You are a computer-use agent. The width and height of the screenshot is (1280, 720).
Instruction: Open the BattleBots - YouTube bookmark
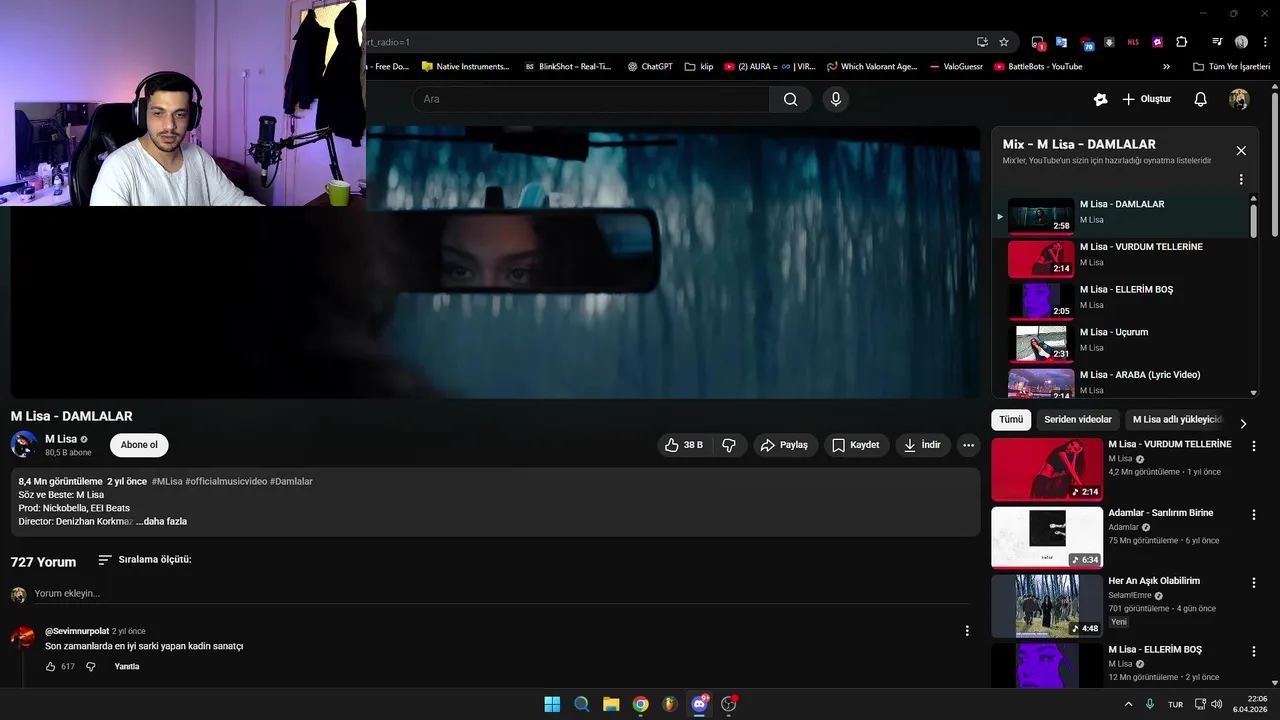[1038, 67]
